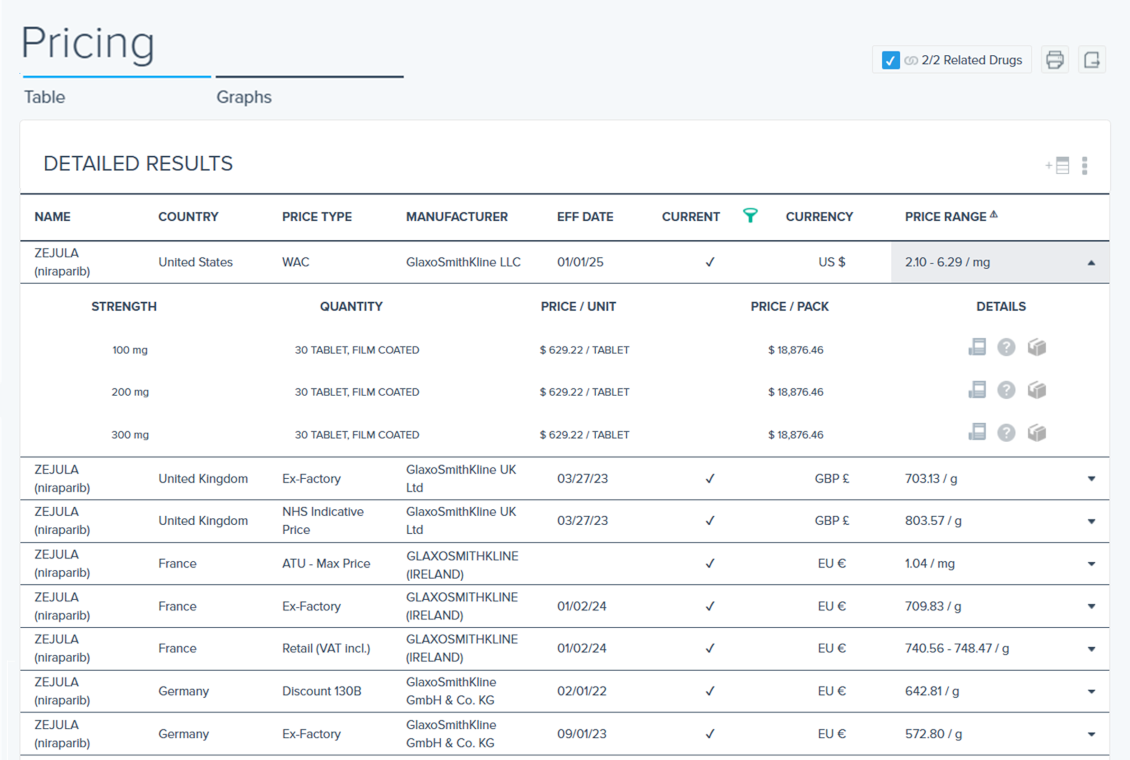This screenshot has height=760, width=1130.
Task: Select the 642.81 / g price cell
Action: (932, 691)
